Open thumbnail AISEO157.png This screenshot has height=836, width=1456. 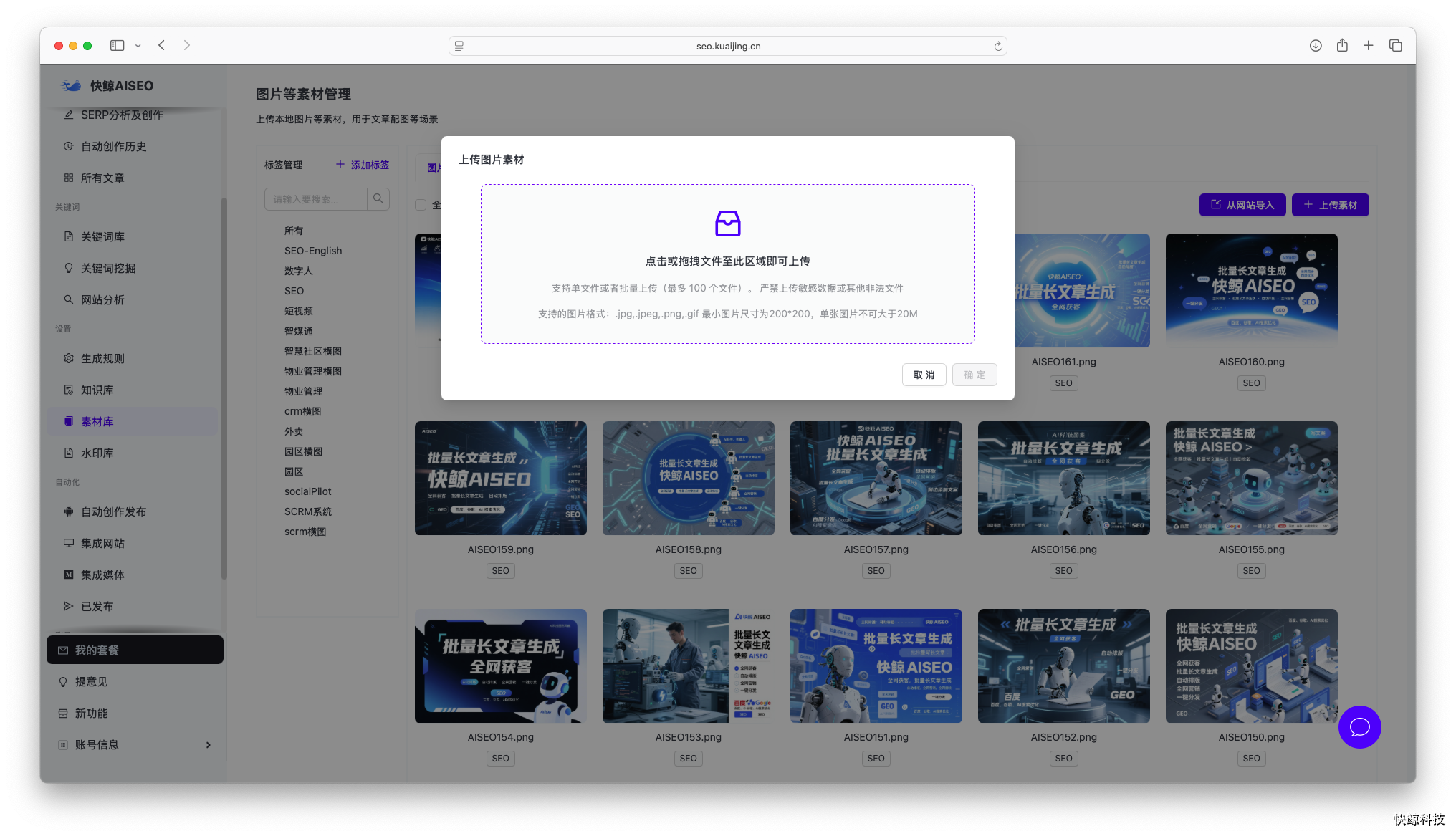point(876,478)
